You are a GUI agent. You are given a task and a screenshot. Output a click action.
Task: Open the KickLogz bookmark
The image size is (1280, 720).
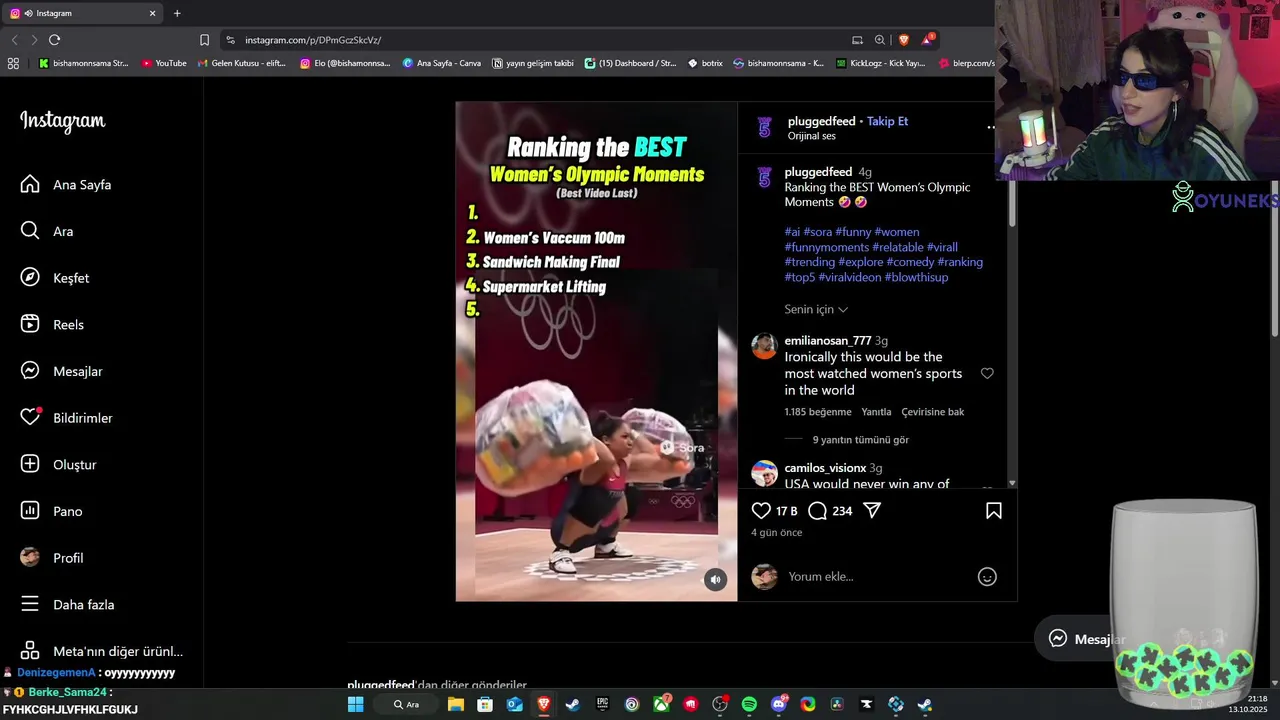pos(880,63)
